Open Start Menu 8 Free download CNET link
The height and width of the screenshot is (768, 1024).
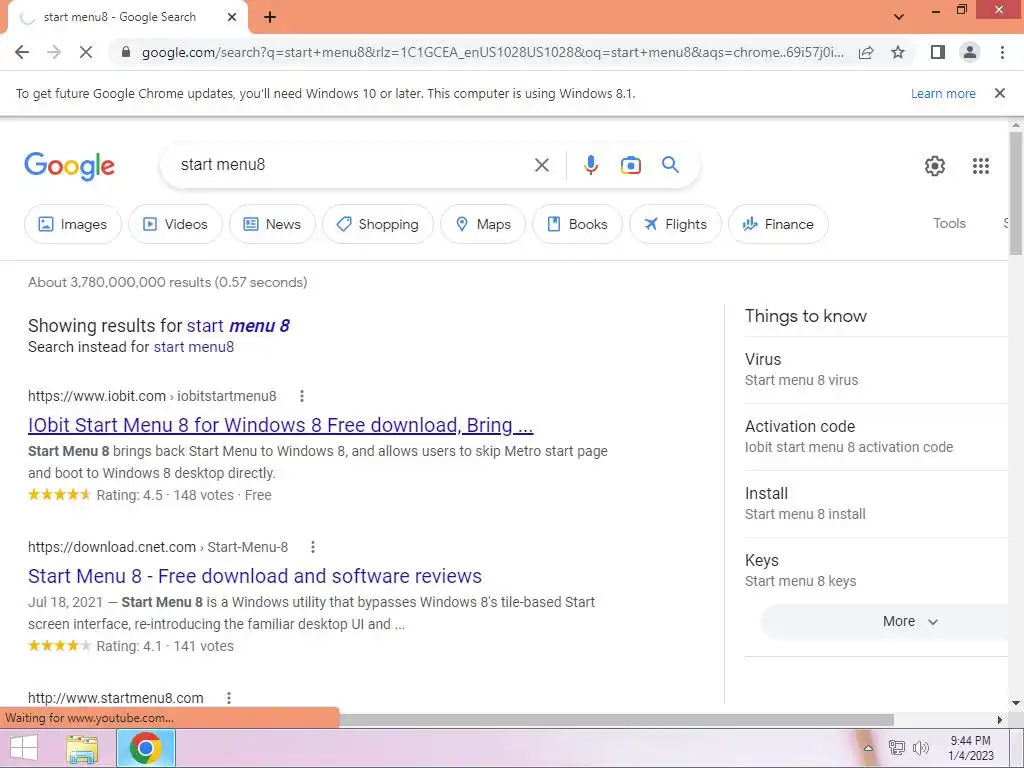[x=255, y=576]
